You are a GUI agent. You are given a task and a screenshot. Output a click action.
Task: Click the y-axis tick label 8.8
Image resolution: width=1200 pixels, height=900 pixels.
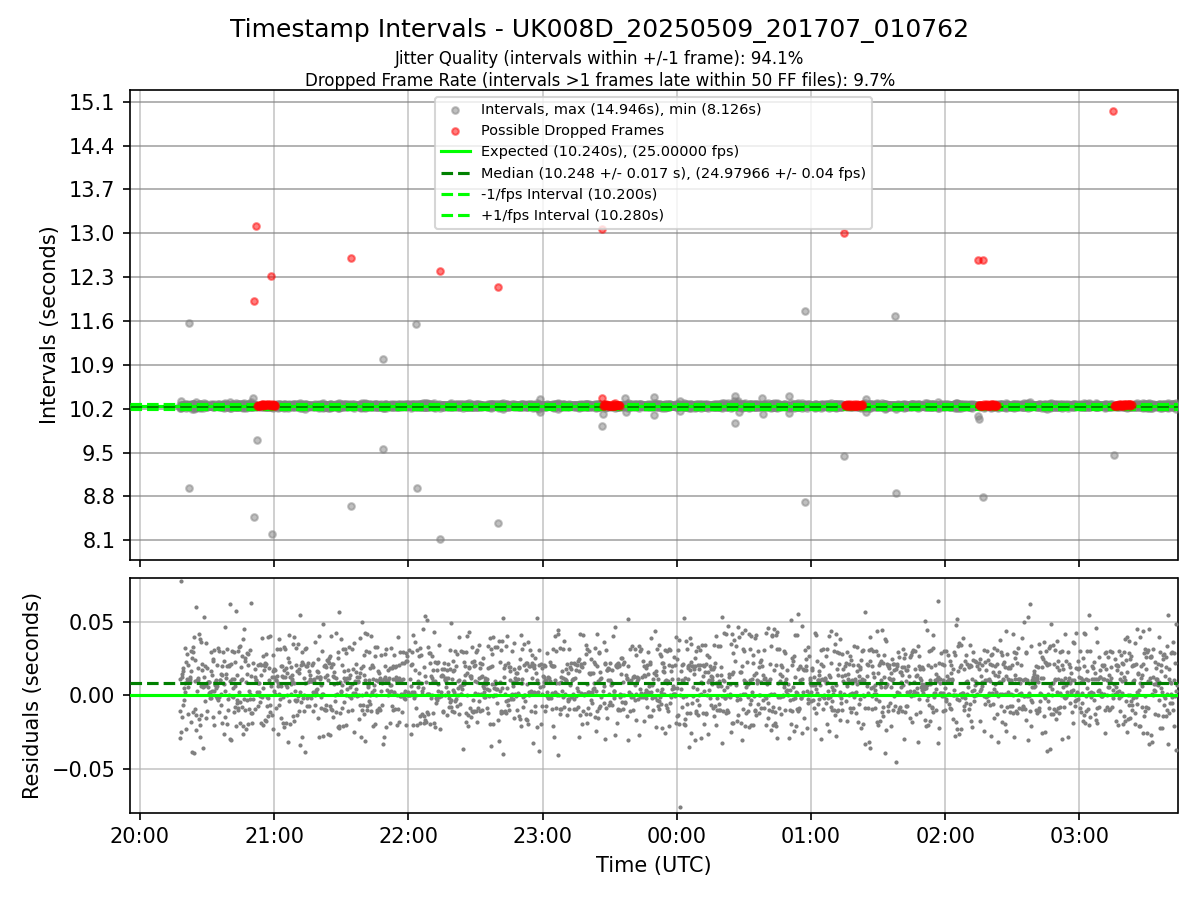point(99,497)
